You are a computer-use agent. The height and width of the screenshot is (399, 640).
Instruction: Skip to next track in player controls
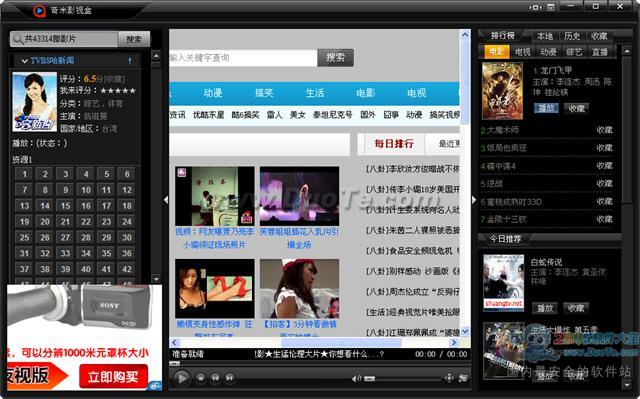click(x=230, y=378)
